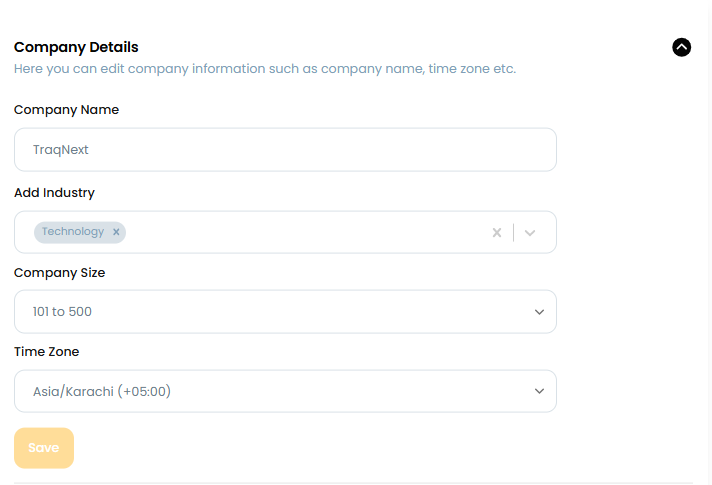Open dropdown showing '101 to 500'
The image size is (712, 485).
point(270,312)
